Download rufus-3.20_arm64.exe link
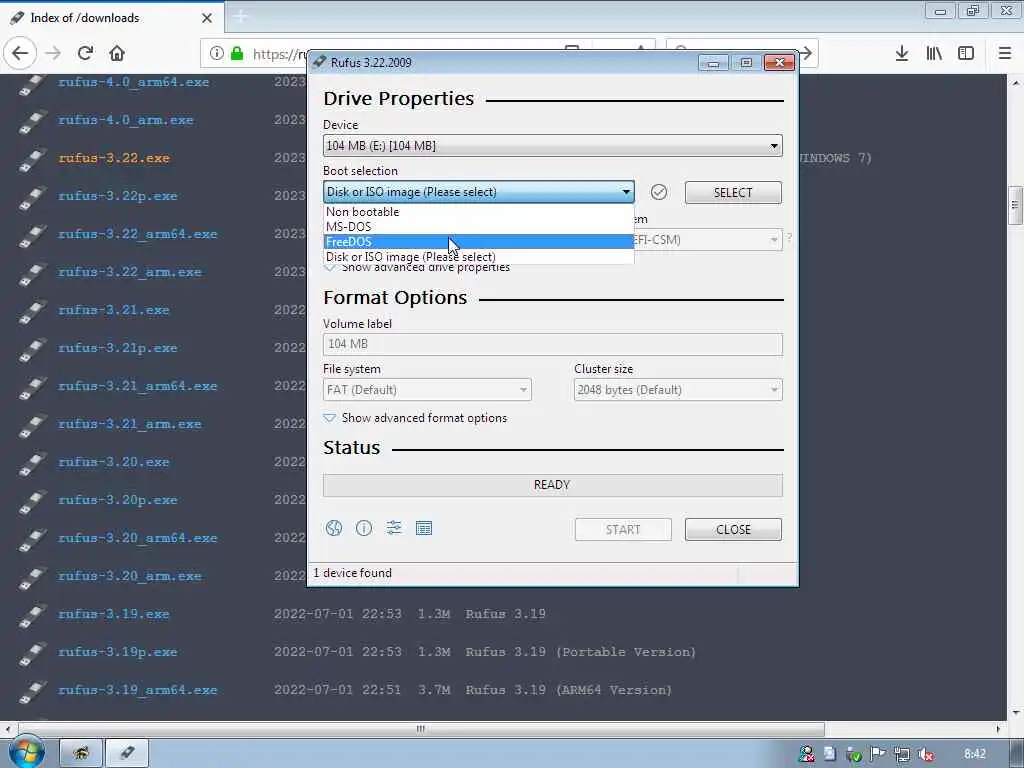Screen dimensions: 1024x768 click(138, 538)
